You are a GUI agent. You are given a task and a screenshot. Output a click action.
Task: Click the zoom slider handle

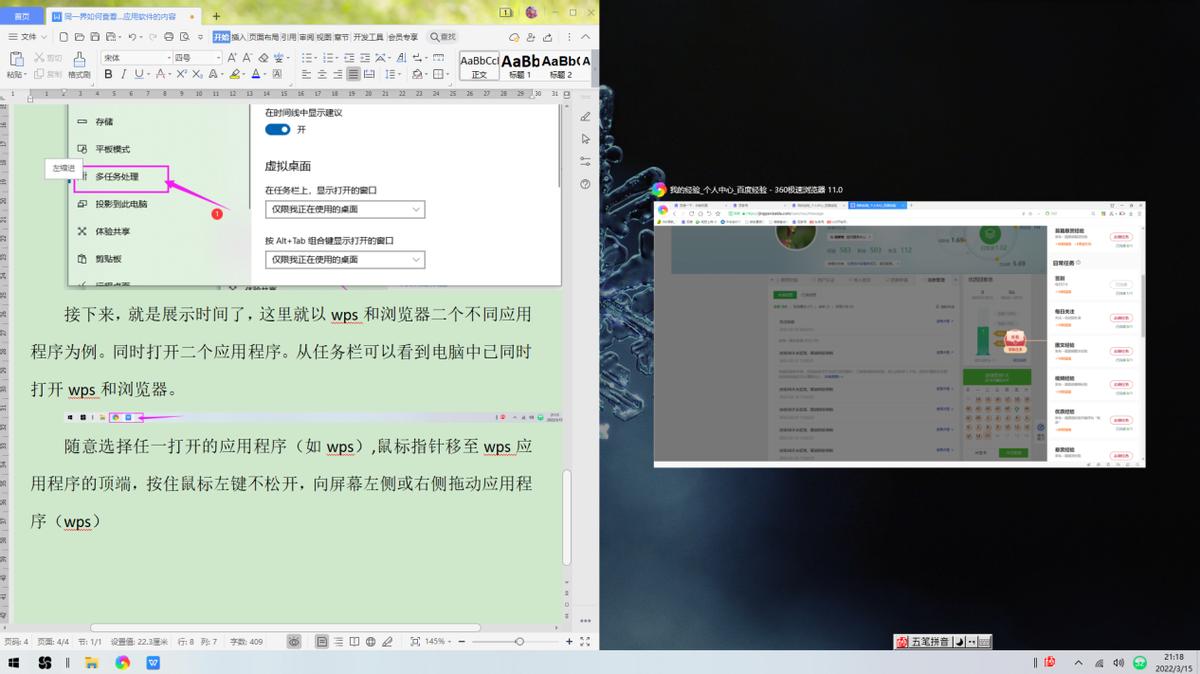[x=519, y=641]
